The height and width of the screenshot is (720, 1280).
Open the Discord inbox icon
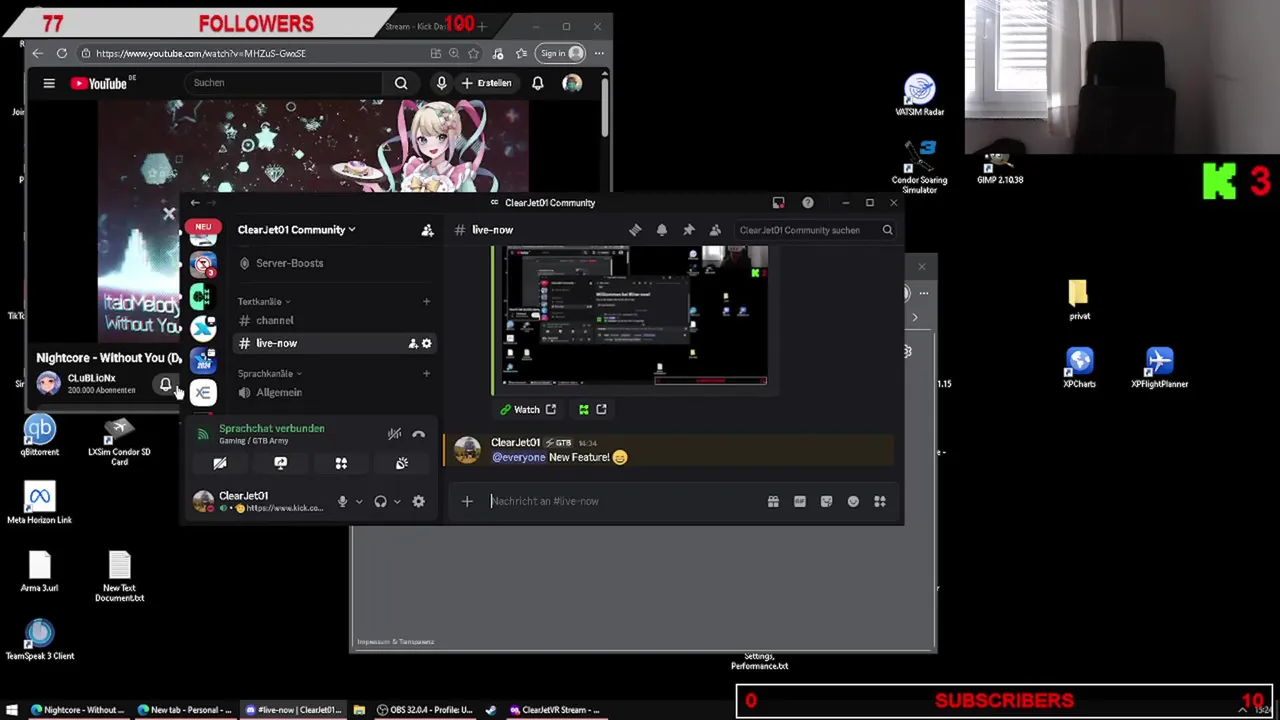(x=778, y=203)
